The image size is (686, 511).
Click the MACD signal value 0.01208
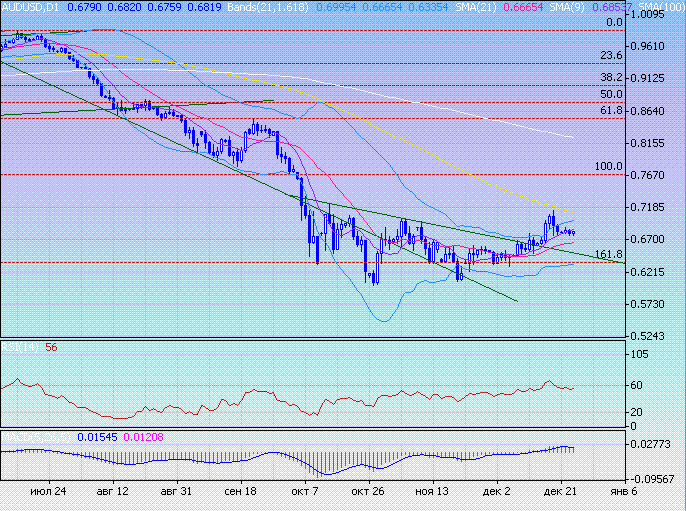tap(143, 438)
